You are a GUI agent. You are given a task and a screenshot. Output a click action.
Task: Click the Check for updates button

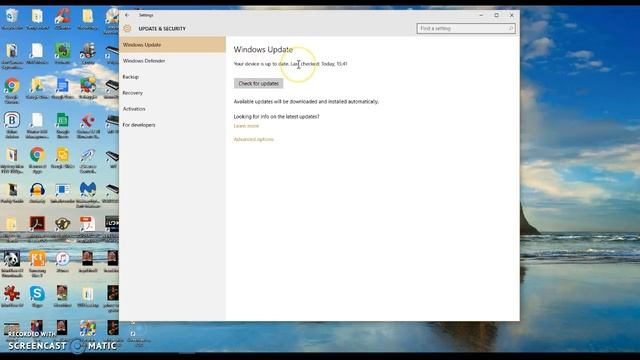(258, 83)
